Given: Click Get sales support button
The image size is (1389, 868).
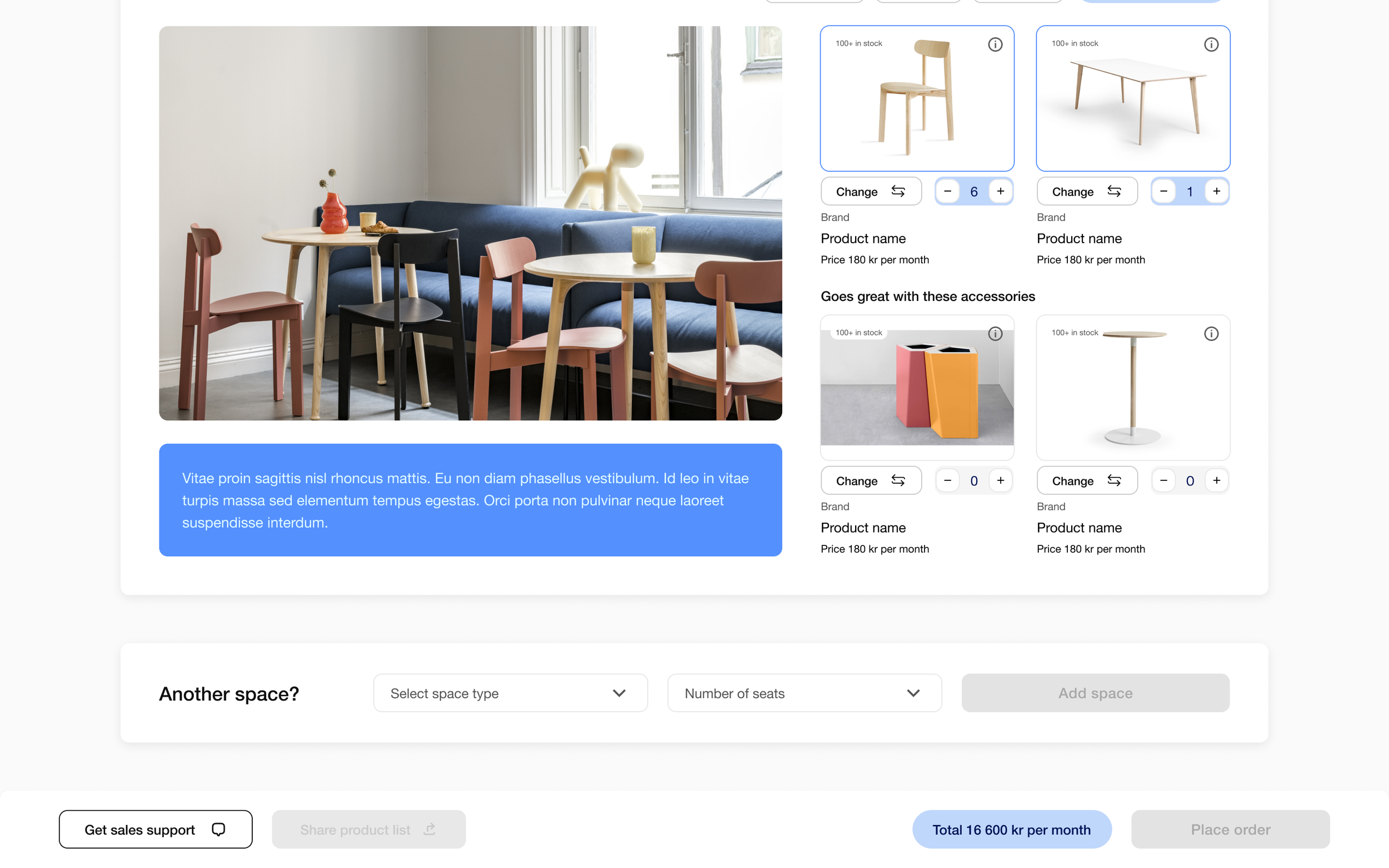Looking at the screenshot, I should pos(155,829).
